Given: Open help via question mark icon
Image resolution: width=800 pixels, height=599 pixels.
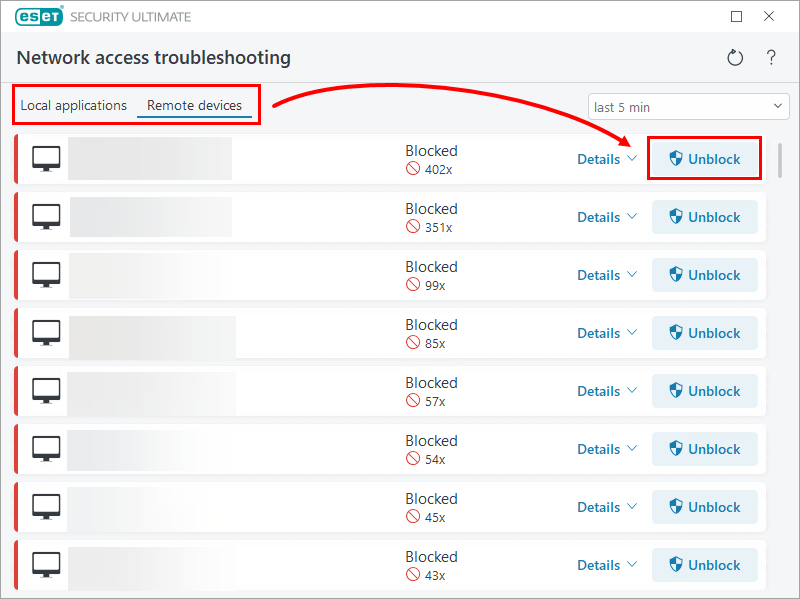Looking at the screenshot, I should tap(771, 58).
